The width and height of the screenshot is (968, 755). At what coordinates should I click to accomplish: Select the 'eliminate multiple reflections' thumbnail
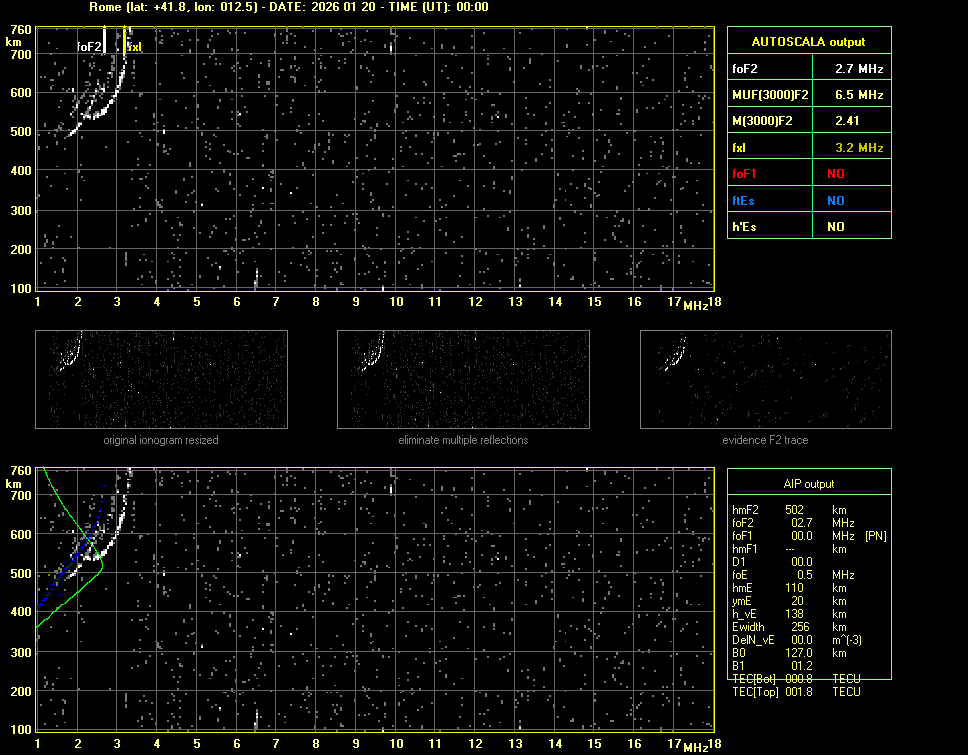click(463, 379)
